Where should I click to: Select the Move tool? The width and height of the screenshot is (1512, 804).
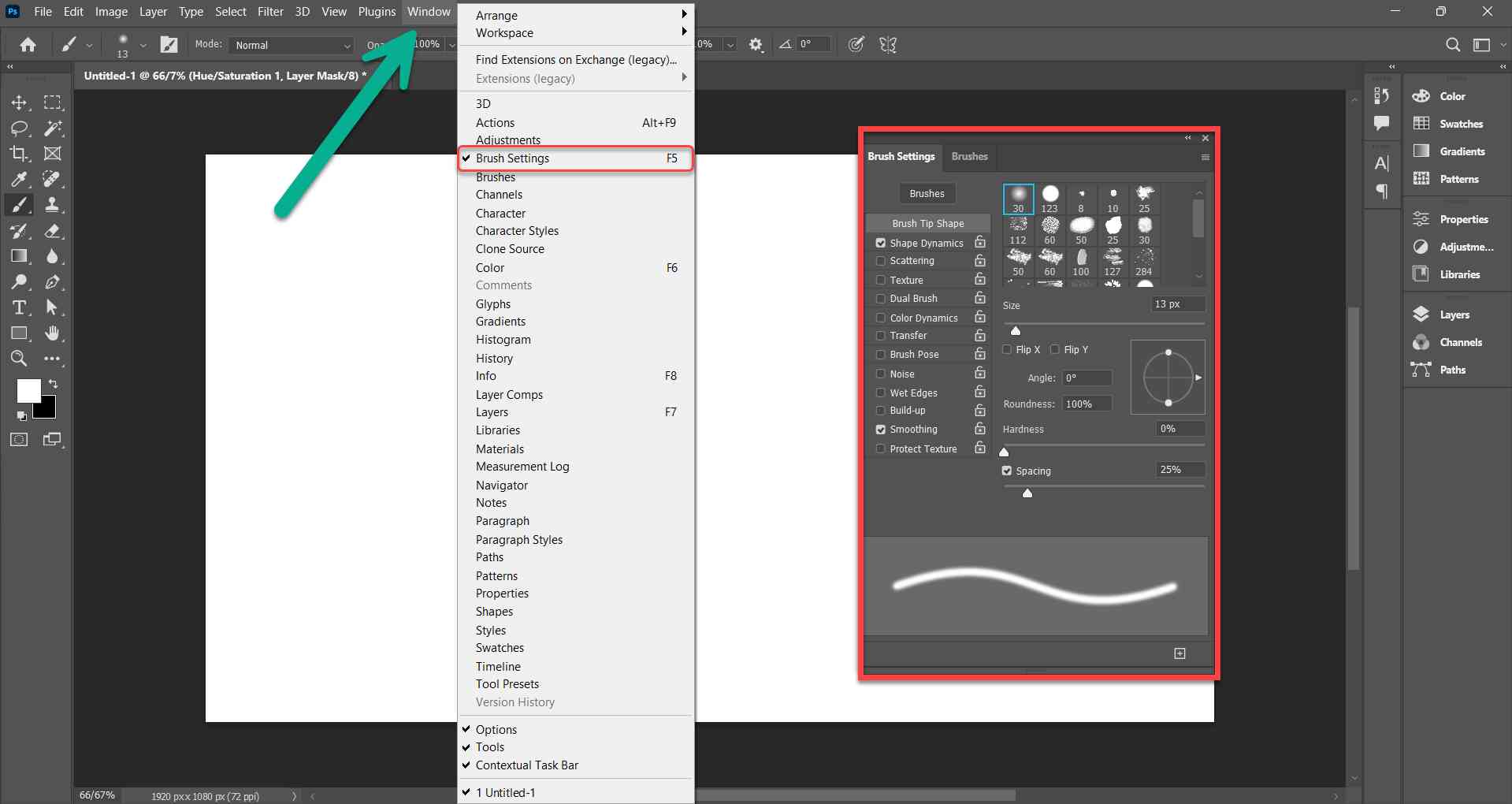coord(19,102)
